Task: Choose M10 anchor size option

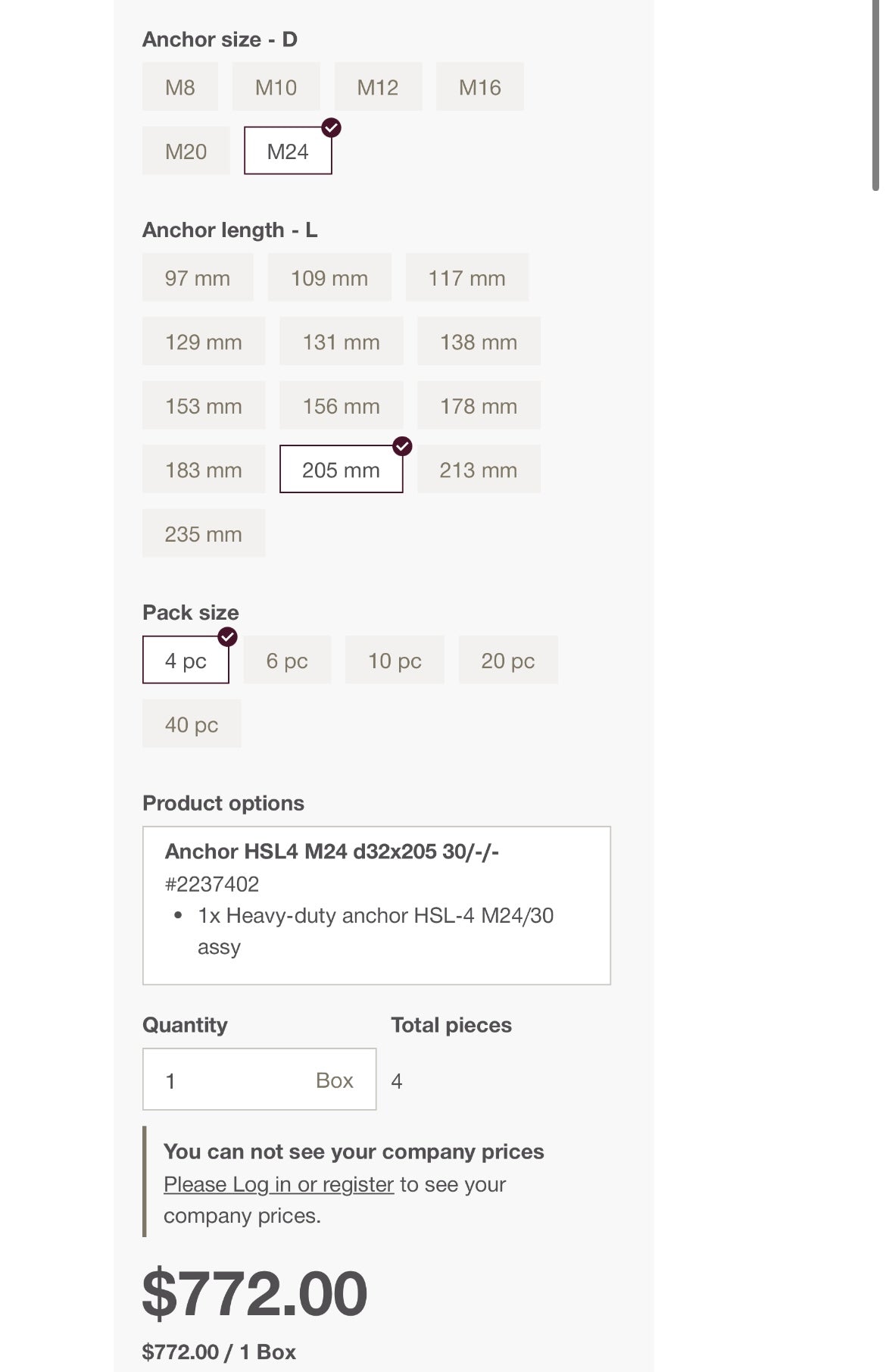Action: 276,87
